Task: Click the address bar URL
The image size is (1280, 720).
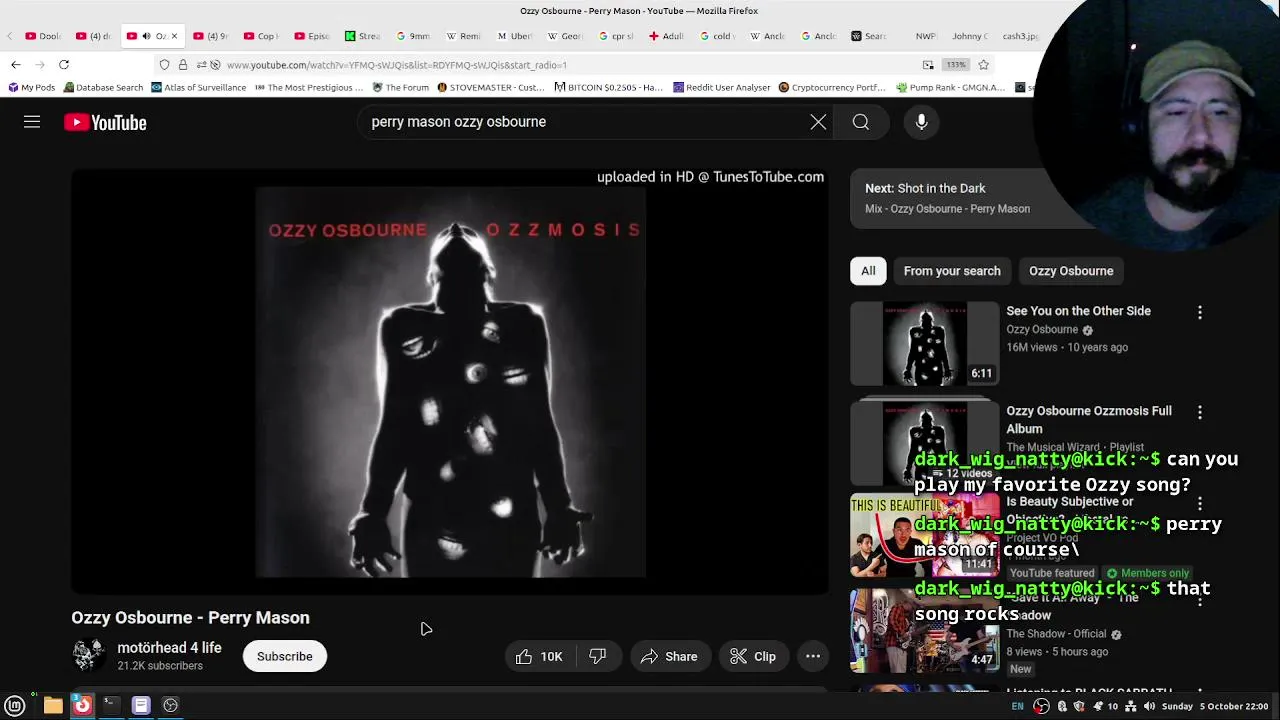Action: [x=397, y=65]
